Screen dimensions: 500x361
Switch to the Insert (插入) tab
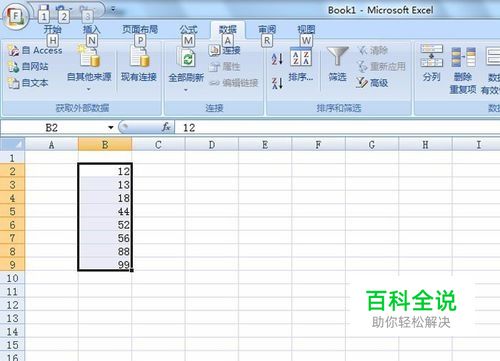point(91,30)
